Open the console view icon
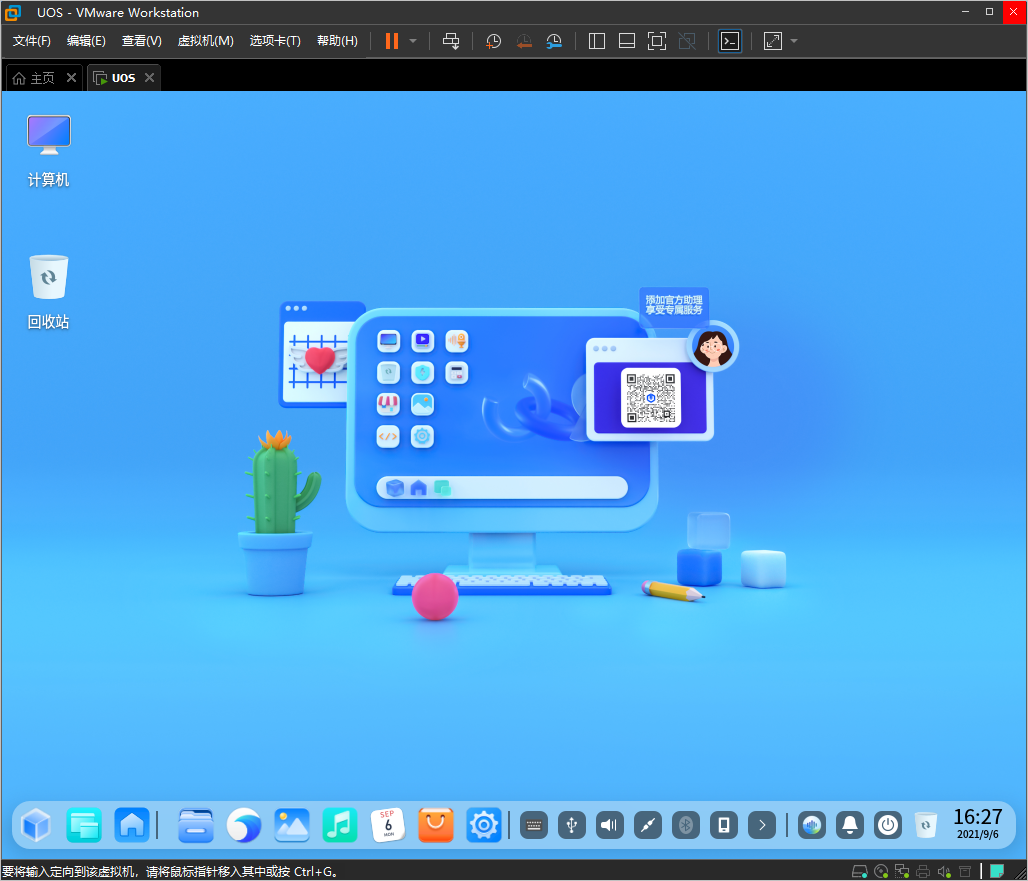1028x881 pixels. pyautogui.click(x=730, y=41)
